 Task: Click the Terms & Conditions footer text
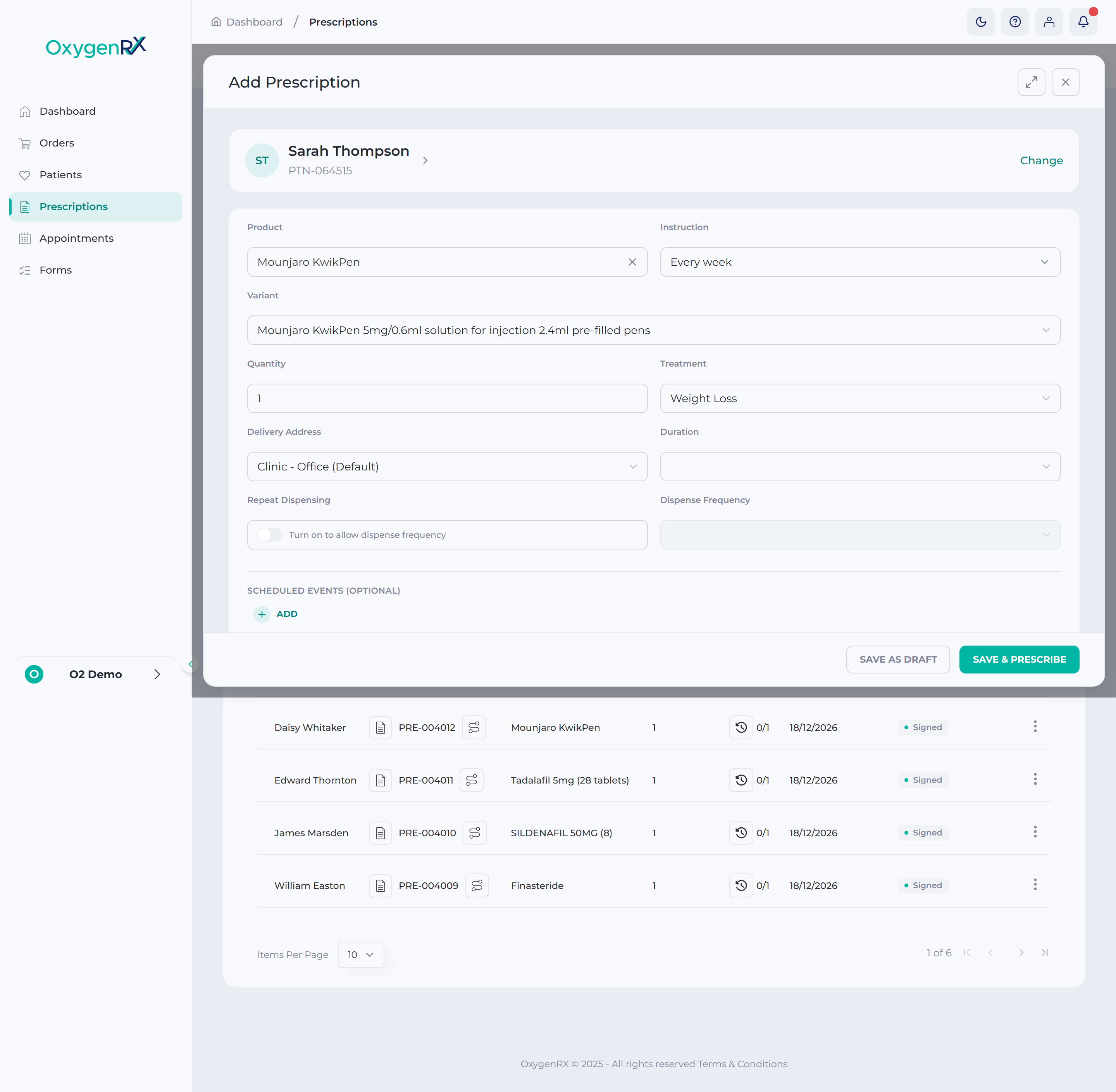click(x=742, y=1064)
